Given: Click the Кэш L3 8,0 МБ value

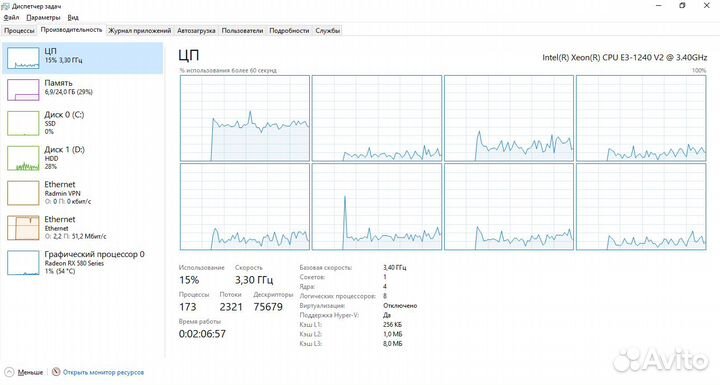Looking at the screenshot, I should click(393, 344).
